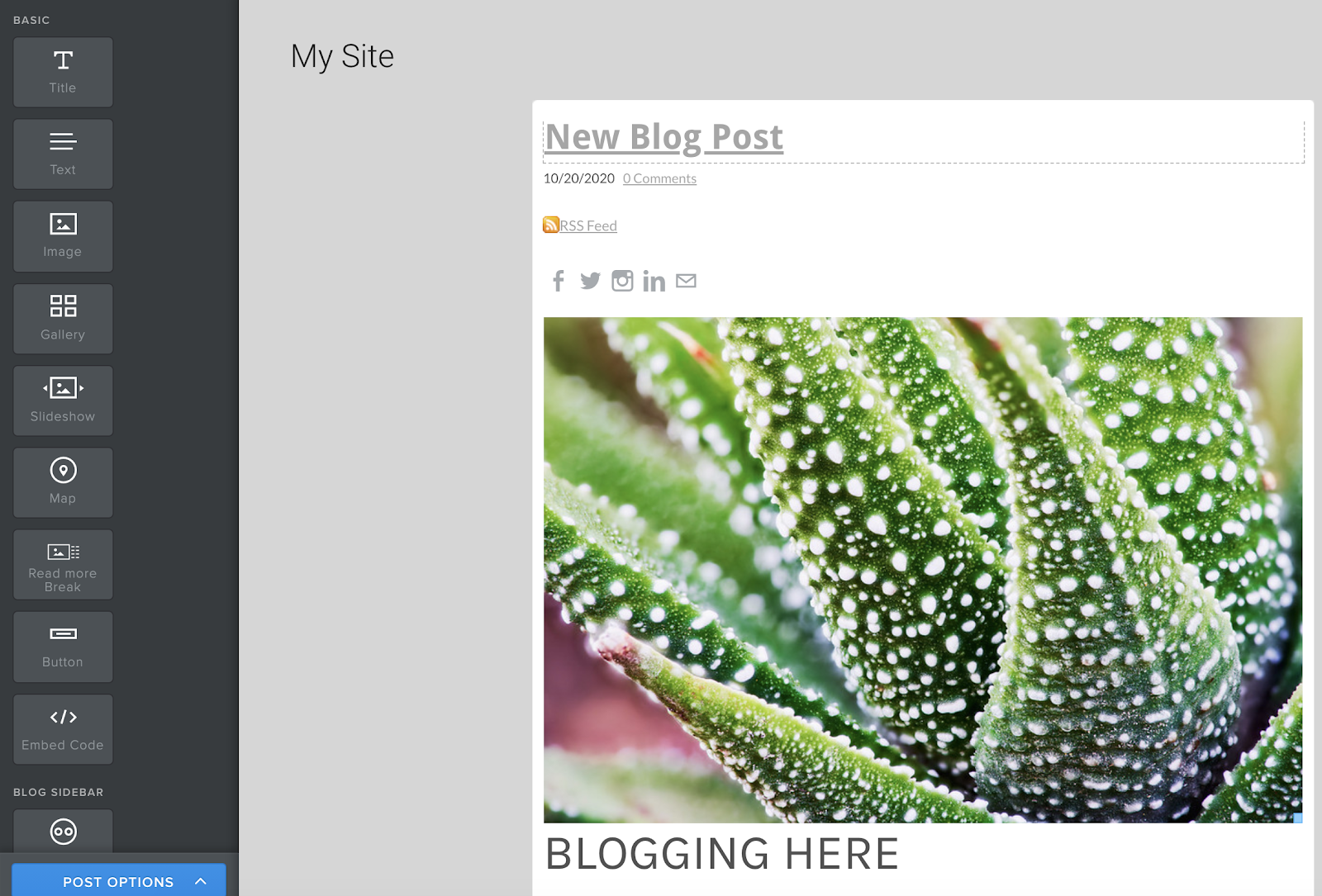Add an Image element

[62, 236]
